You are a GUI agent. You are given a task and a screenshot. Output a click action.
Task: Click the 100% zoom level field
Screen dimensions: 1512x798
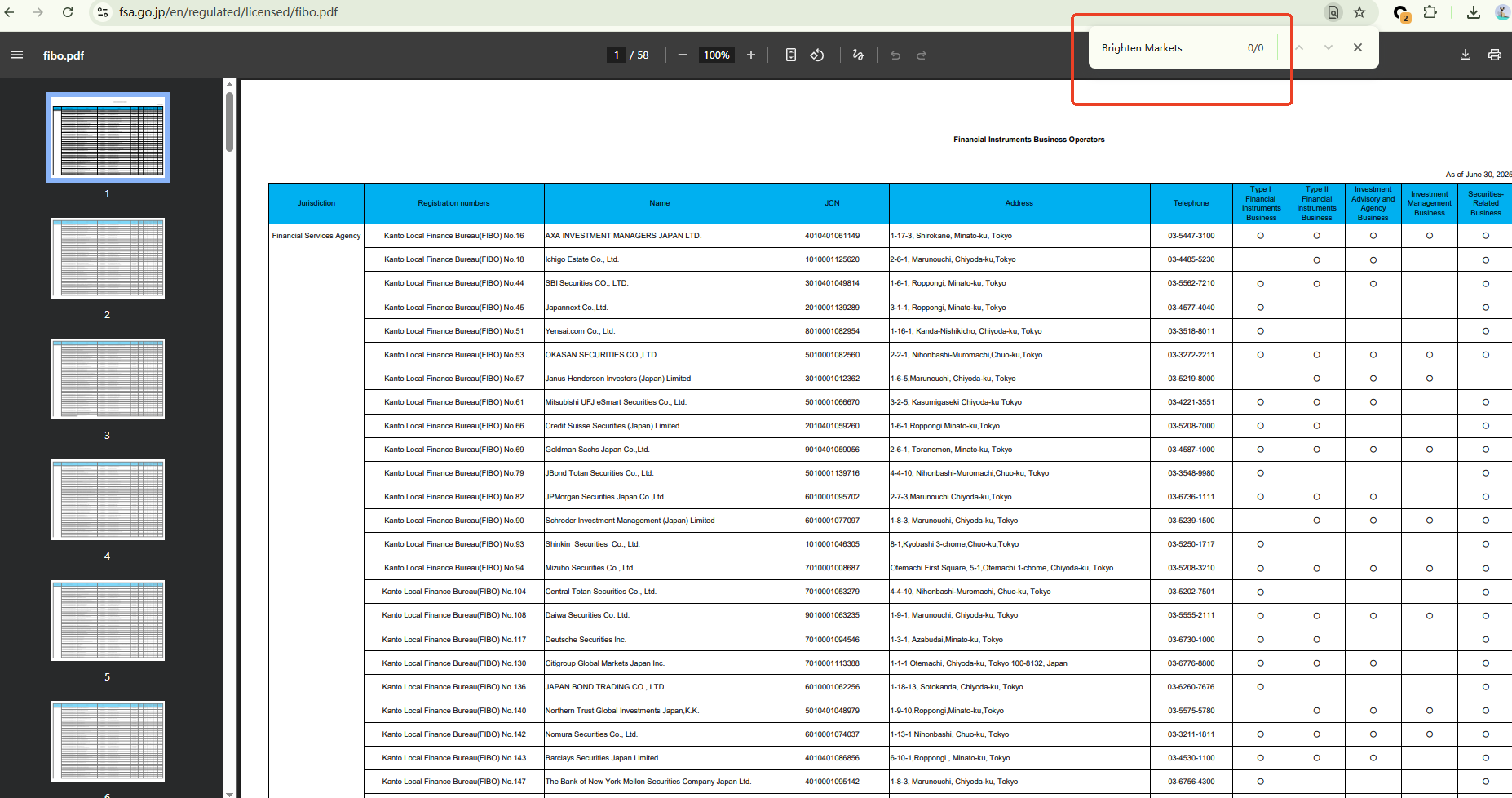[716, 55]
